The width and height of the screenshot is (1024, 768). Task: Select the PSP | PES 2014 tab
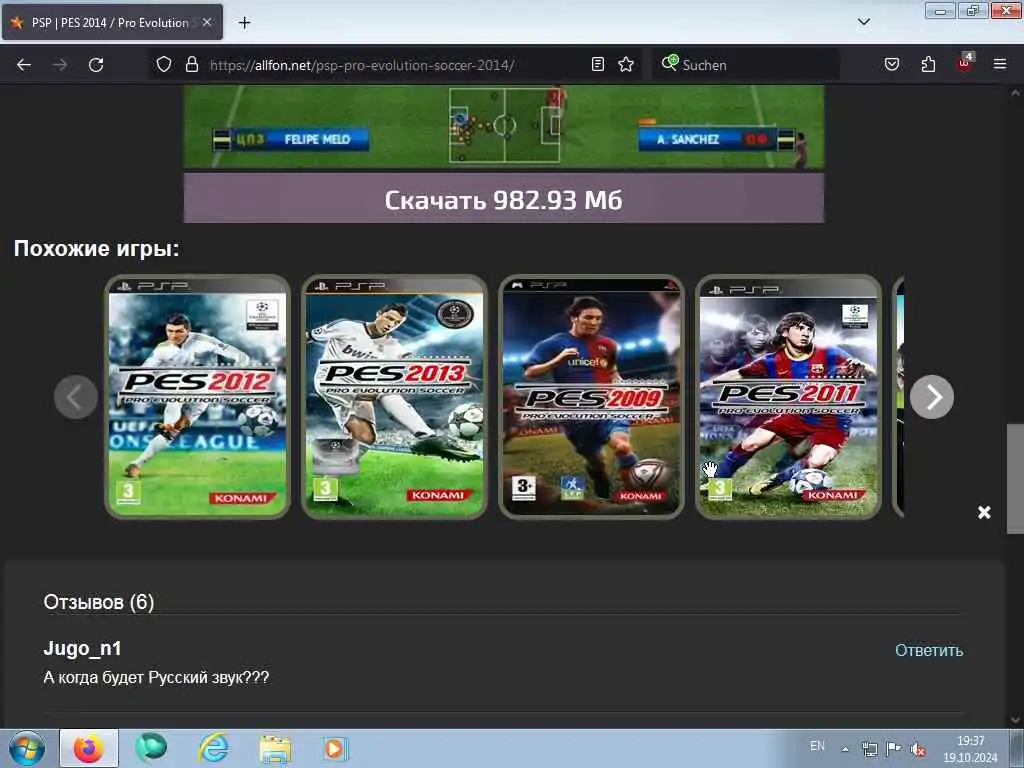(x=112, y=22)
